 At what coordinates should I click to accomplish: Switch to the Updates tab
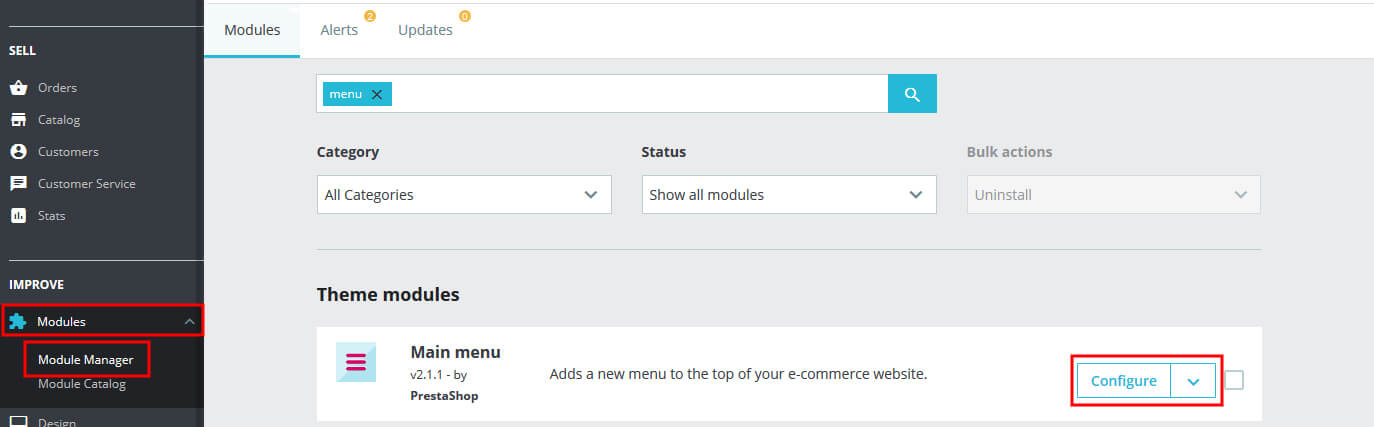[x=425, y=30]
